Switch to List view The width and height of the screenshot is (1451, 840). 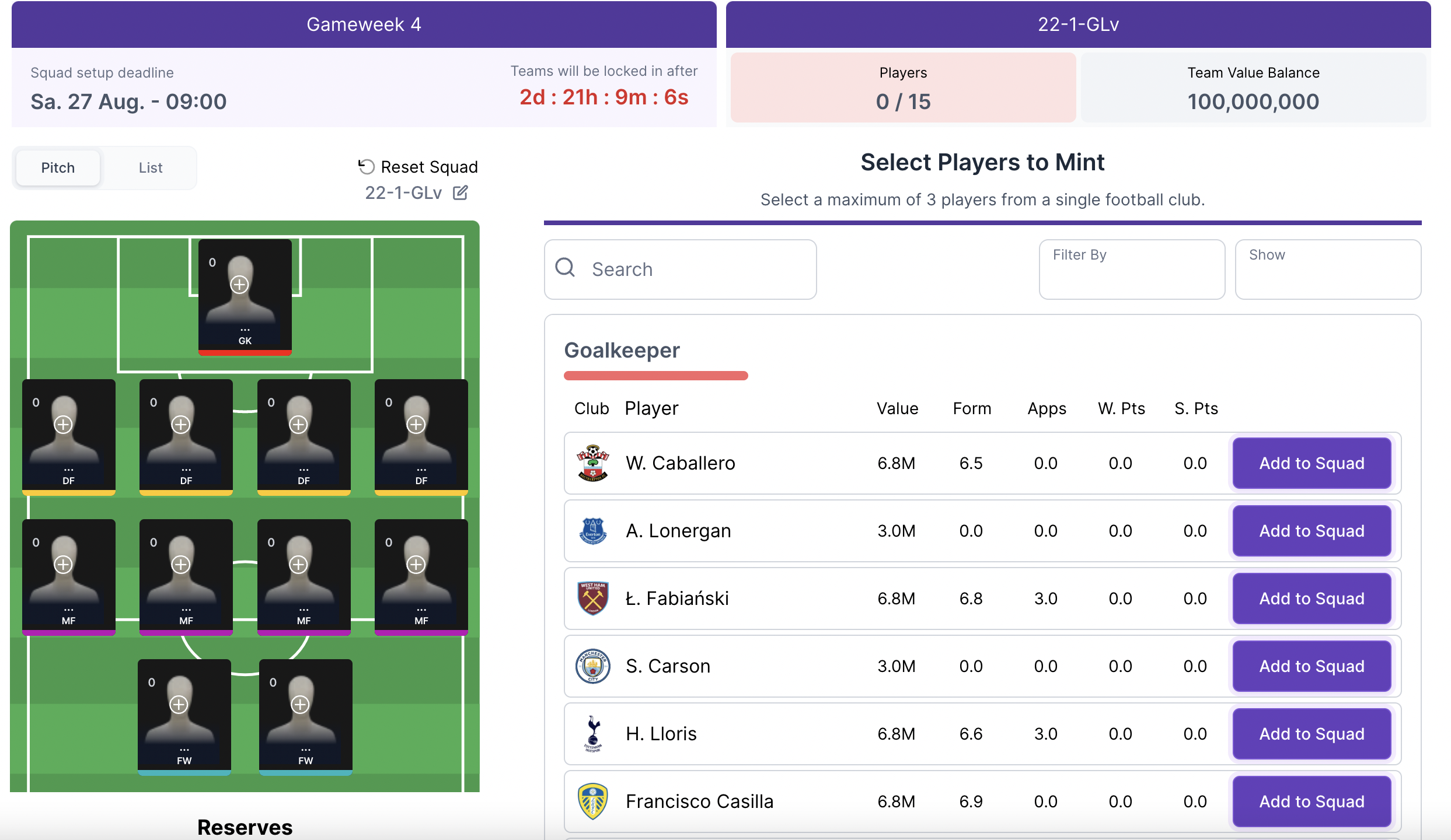click(x=150, y=168)
